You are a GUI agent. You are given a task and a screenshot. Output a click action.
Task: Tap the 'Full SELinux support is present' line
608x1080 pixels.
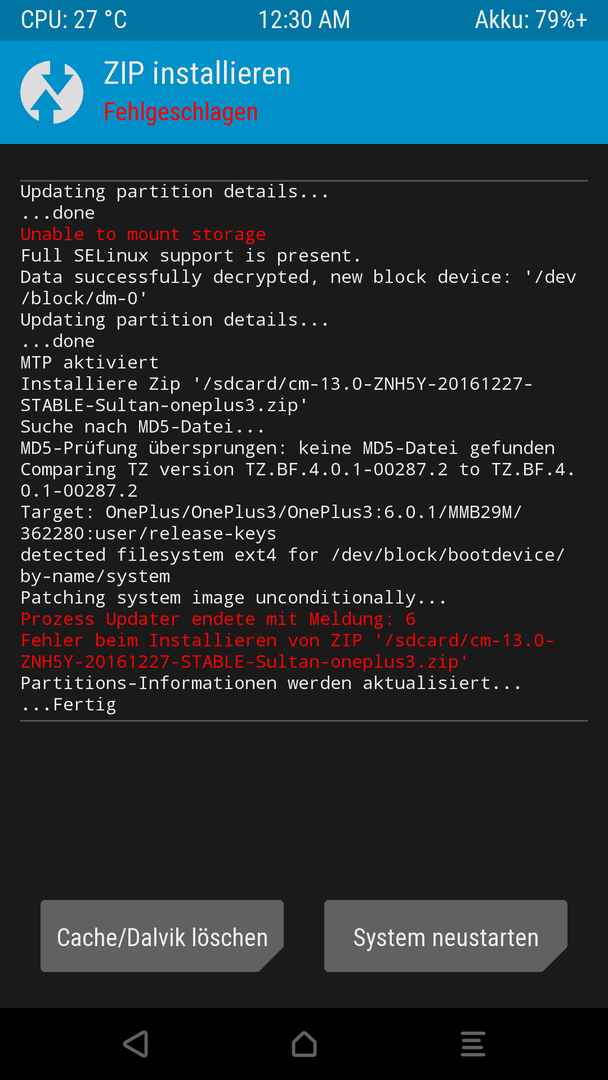click(x=191, y=256)
